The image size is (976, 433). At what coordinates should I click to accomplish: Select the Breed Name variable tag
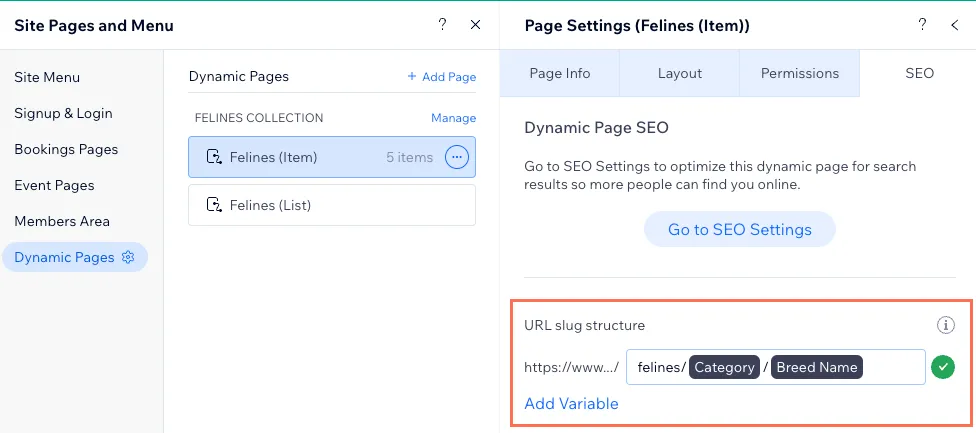tap(816, 367)
